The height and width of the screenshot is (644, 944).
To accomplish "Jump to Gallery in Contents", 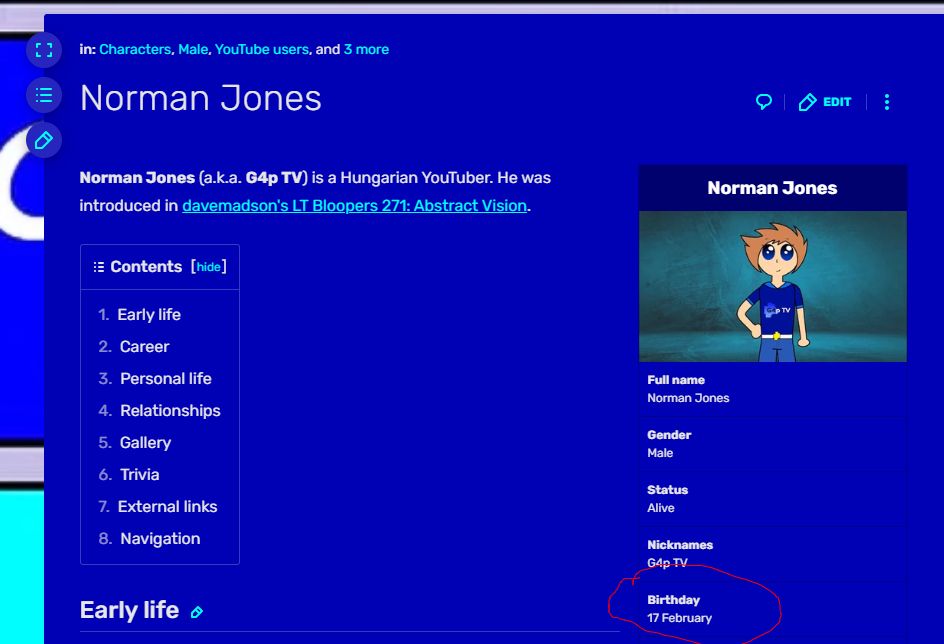I will tap(146, 442).
